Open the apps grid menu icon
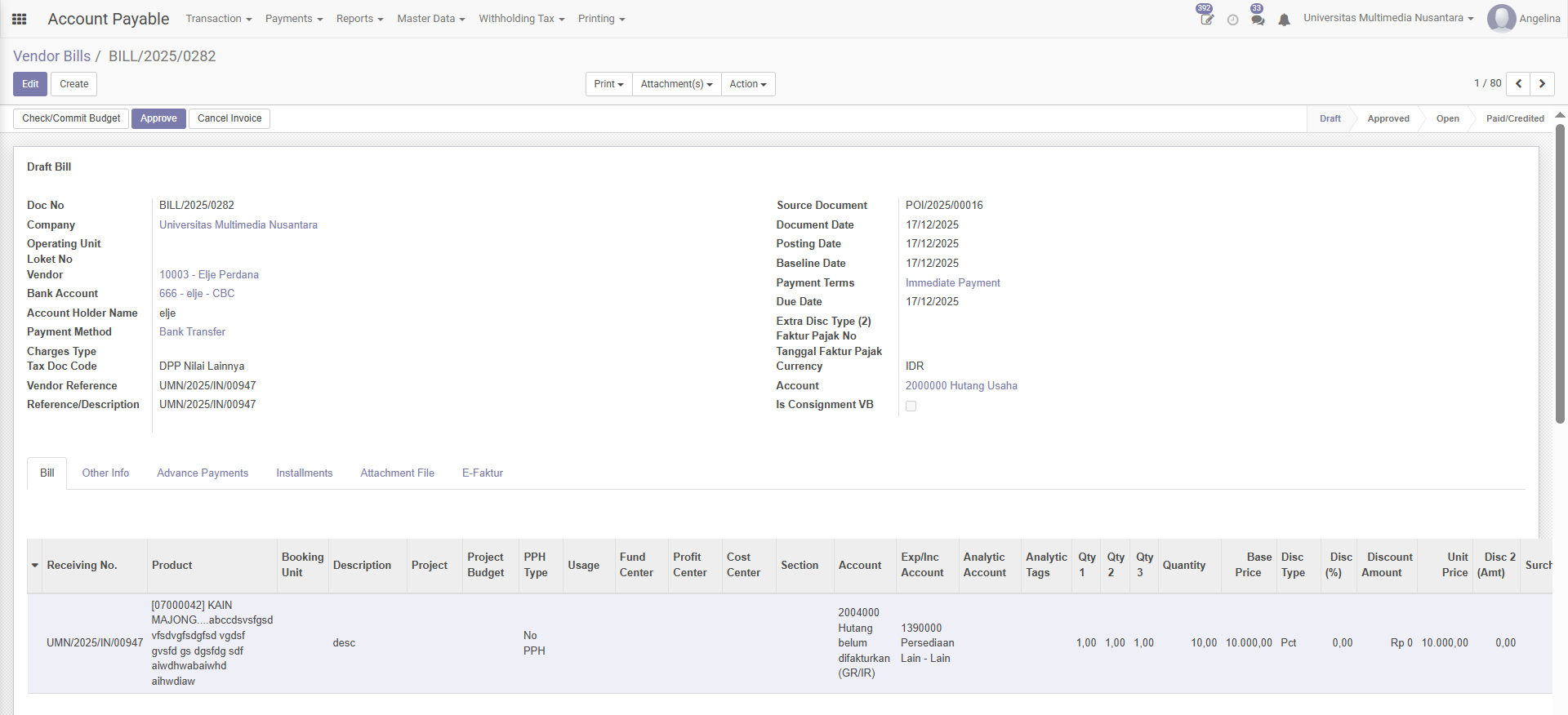The image size is (1568, 715). click(x=19, y=19)
